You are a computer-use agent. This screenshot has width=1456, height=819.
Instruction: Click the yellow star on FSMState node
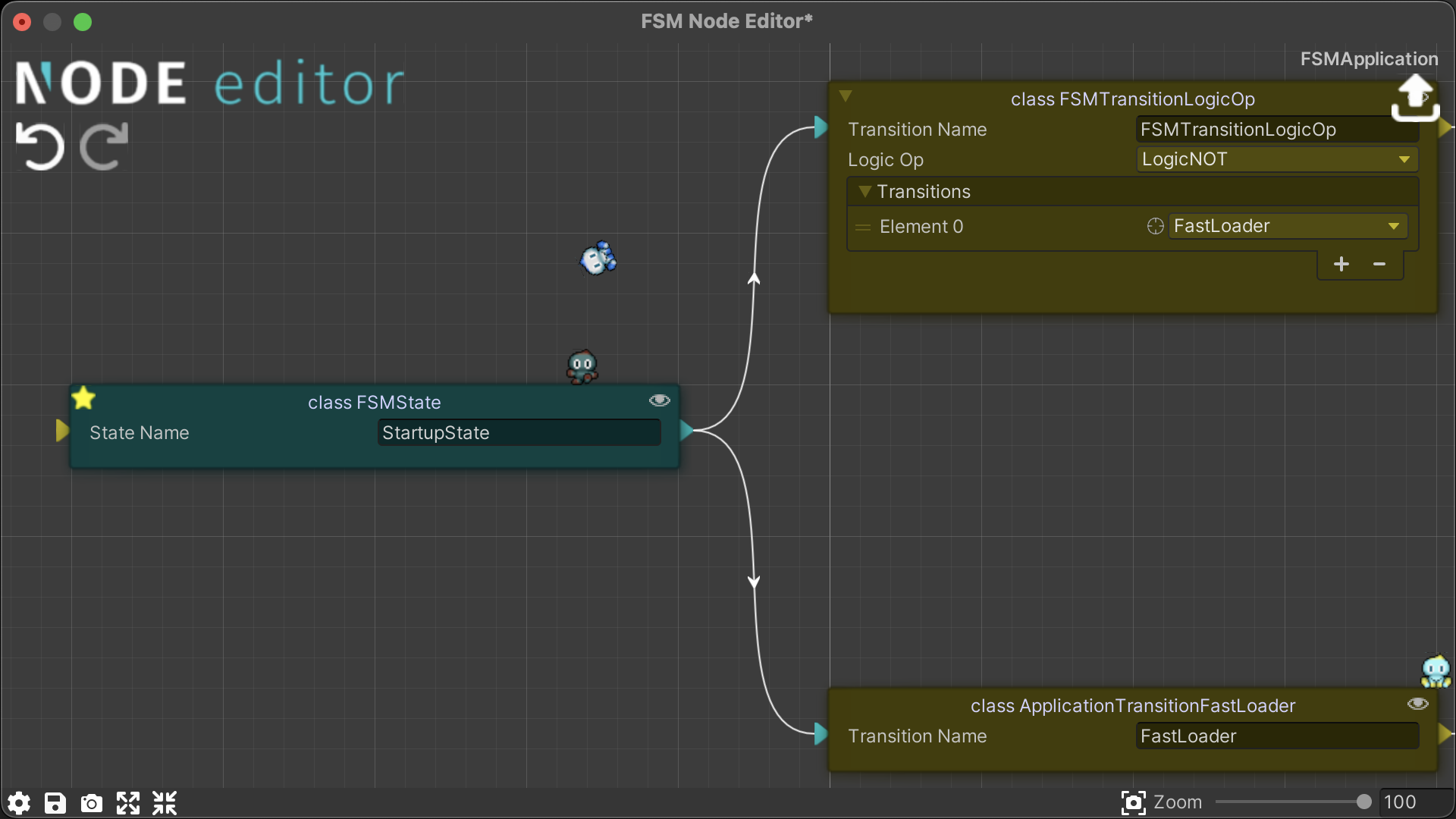pyautogui.click(x=83, y=397)
